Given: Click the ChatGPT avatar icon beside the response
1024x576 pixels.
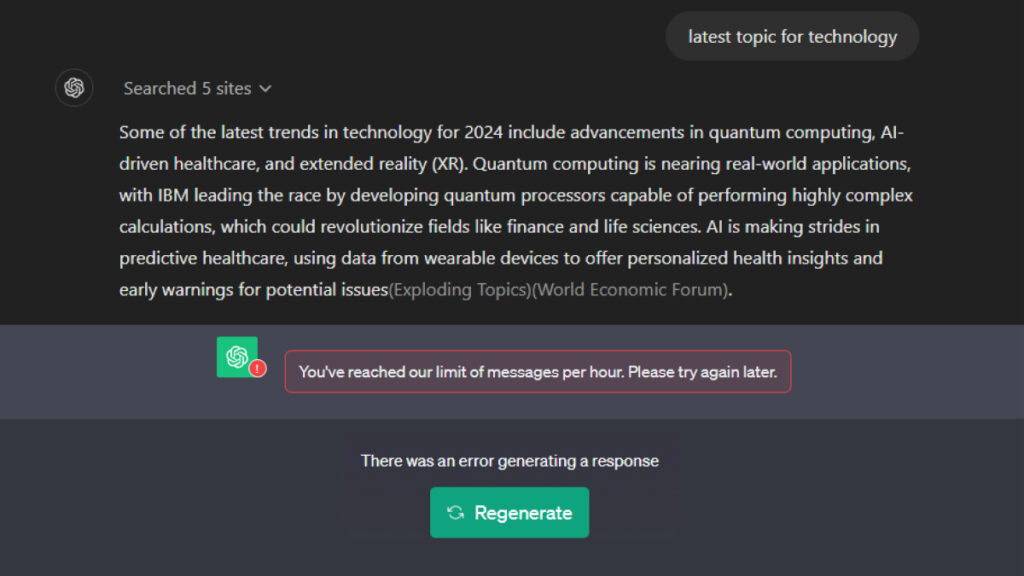Looking at the screenshot, I should click(x=74, y=88).
